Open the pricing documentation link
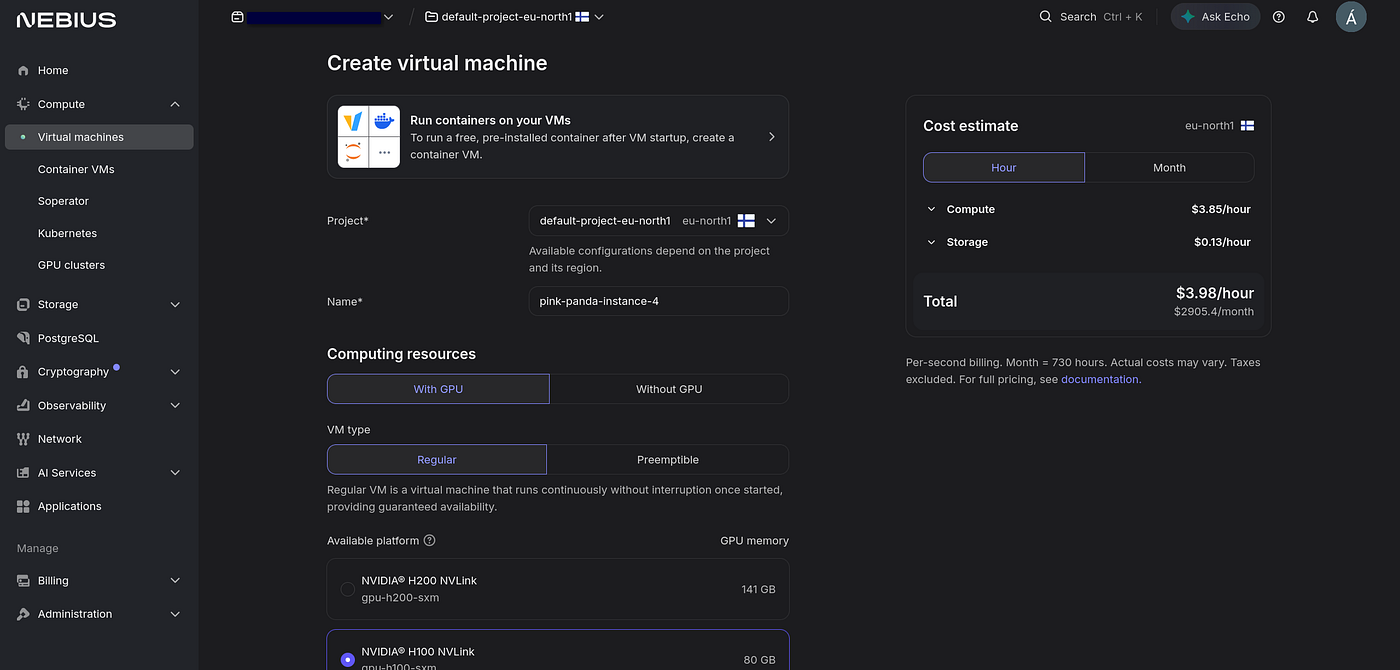Image resolution: width=1400 pixels, height=670 pixels. click(x=1100, y=380)
